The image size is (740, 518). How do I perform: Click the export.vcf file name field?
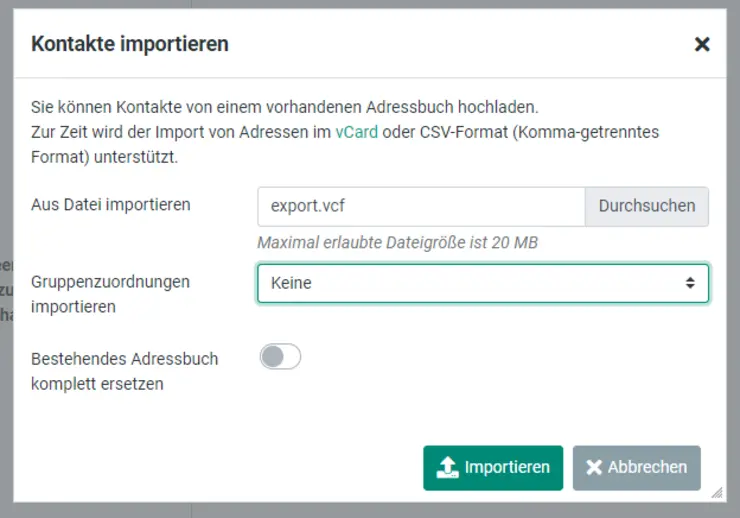pyautogui.click(x=420, y=206)
